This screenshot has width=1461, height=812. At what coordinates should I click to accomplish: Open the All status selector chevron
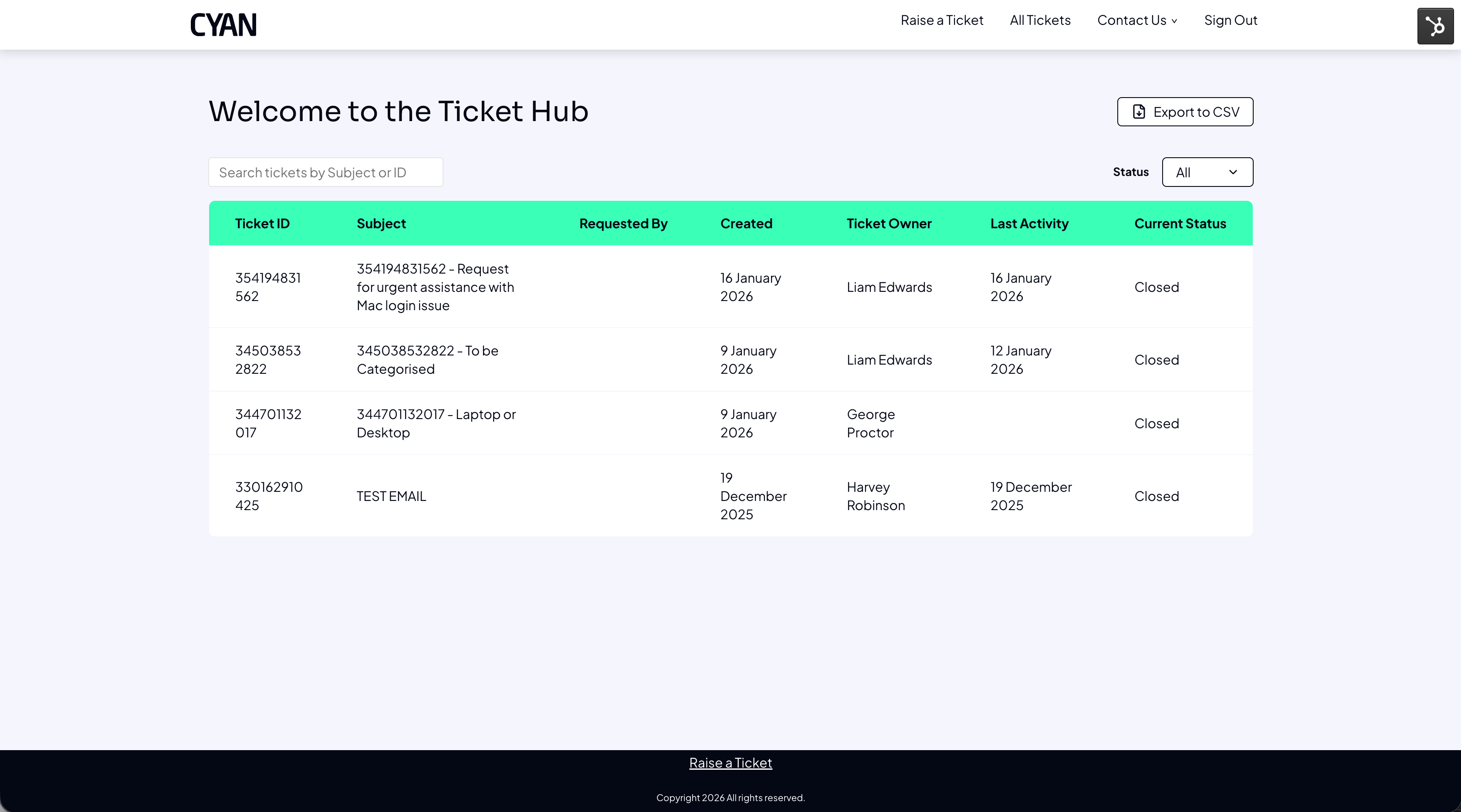click(1233, 172)
